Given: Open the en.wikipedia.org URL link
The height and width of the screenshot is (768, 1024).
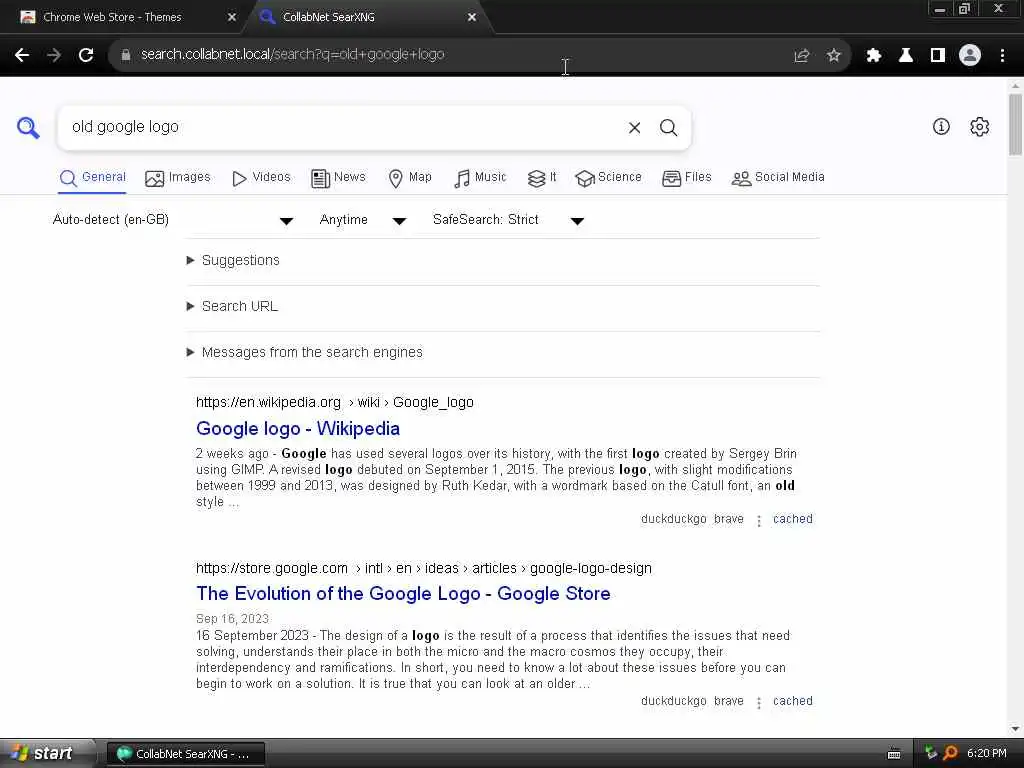Looking at the screenshot, I should click(x=334, y=403).
